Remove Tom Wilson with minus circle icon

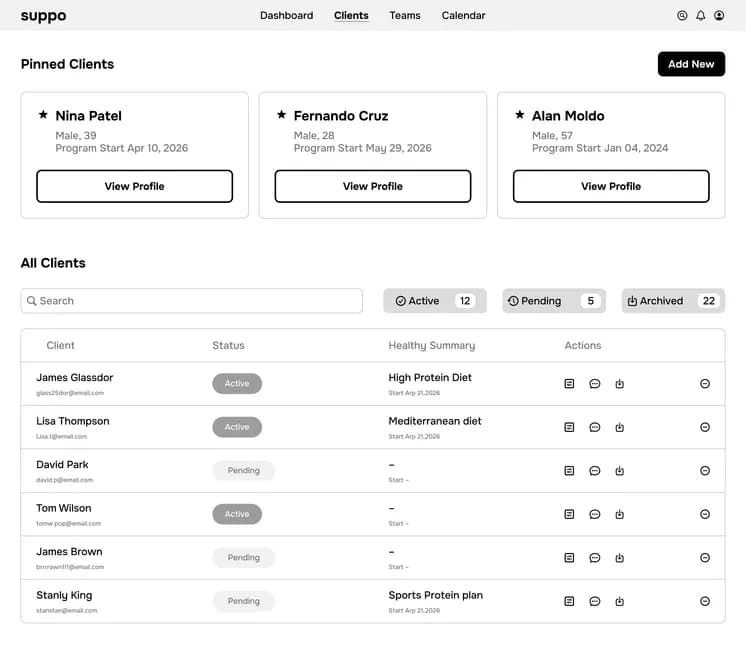click(705, 514)
